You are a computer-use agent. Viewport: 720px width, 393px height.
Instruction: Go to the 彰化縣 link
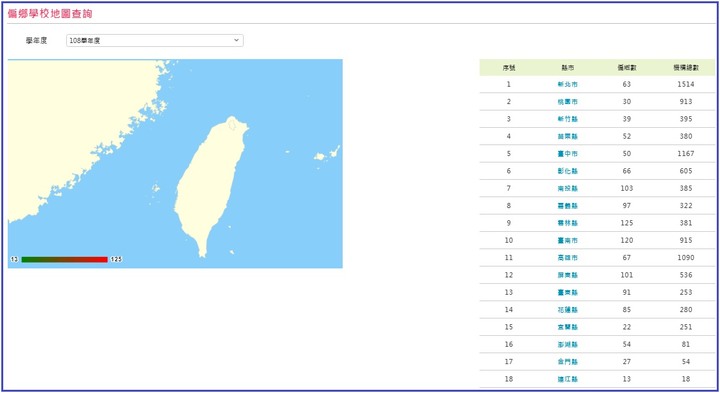(x=568, y=171)
